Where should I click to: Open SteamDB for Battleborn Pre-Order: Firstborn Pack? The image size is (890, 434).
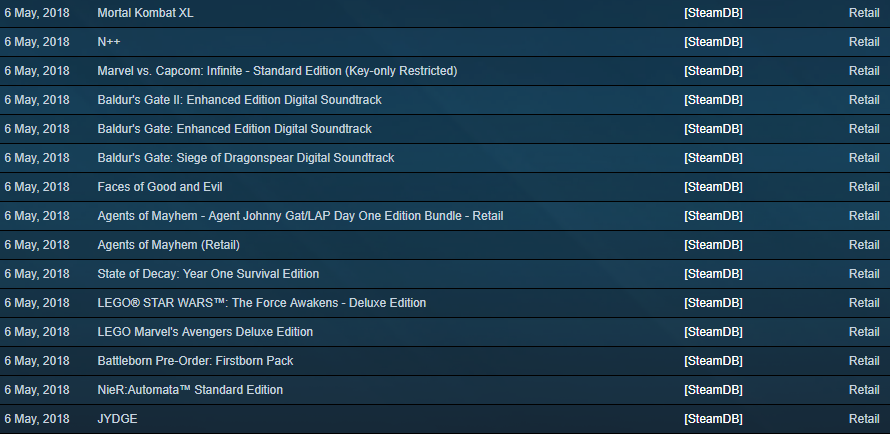(x=713, y=360)
